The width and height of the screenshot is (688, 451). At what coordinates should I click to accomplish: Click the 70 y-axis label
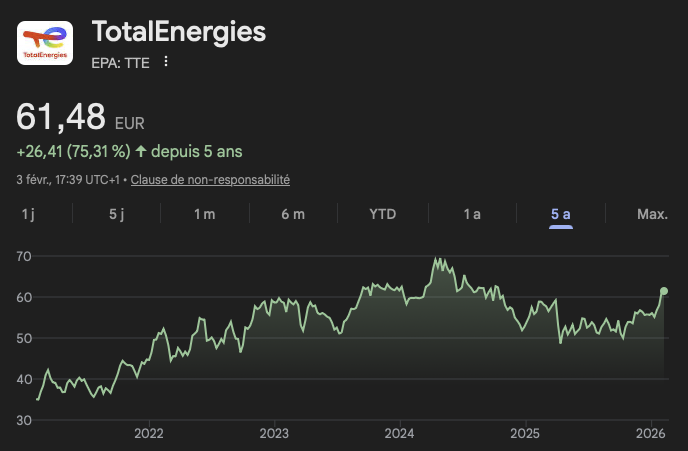pos(24,256)
